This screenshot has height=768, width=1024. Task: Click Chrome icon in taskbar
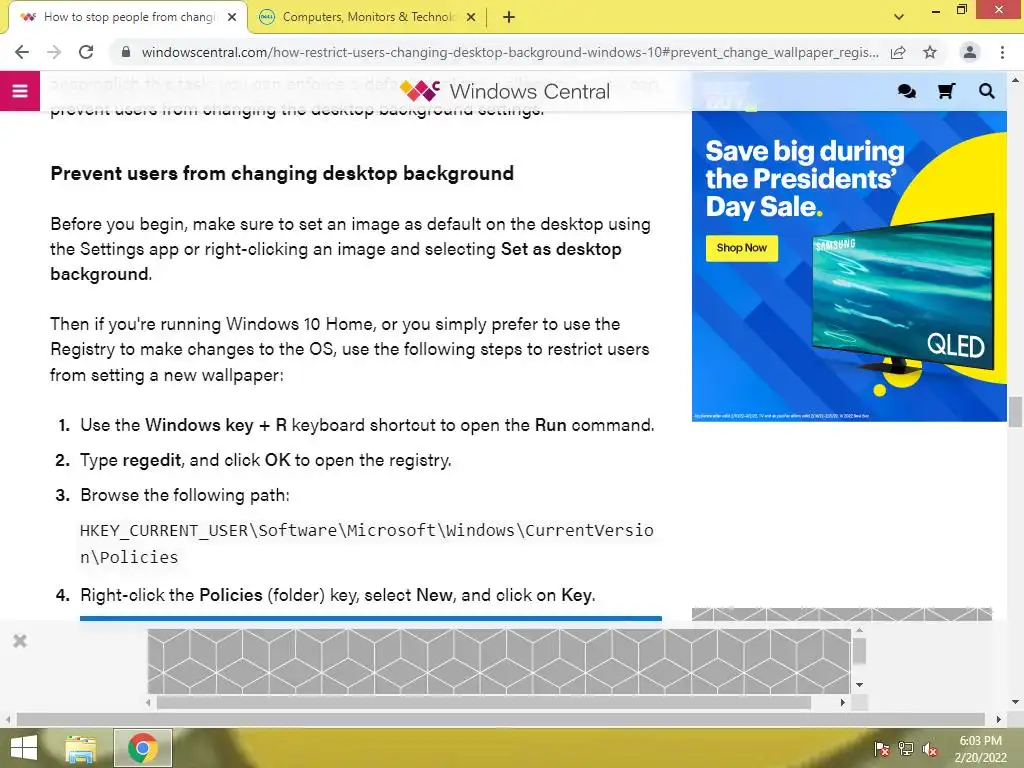tap(142, 748)
